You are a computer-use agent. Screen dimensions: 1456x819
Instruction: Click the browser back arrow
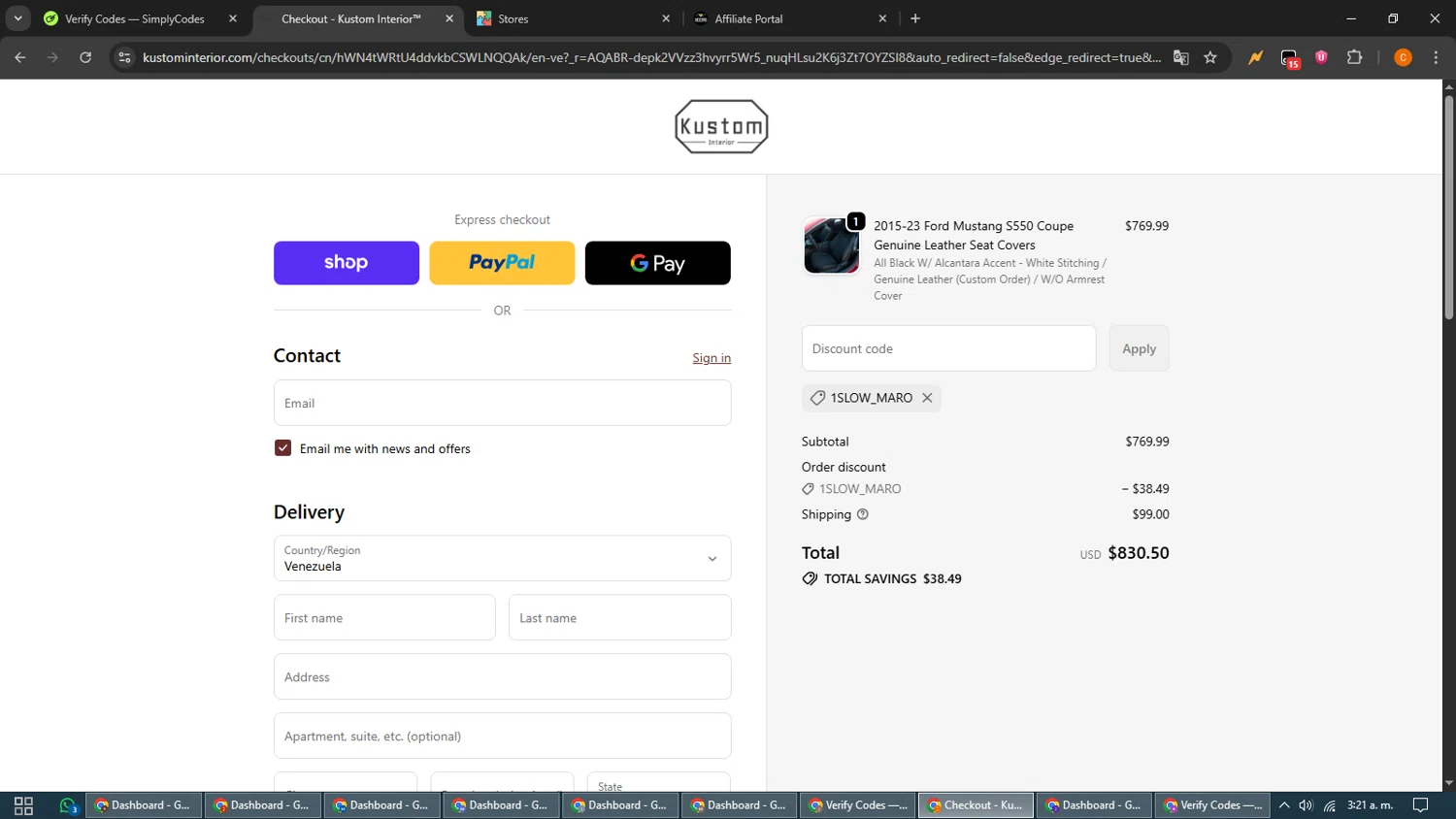(20, 57)
